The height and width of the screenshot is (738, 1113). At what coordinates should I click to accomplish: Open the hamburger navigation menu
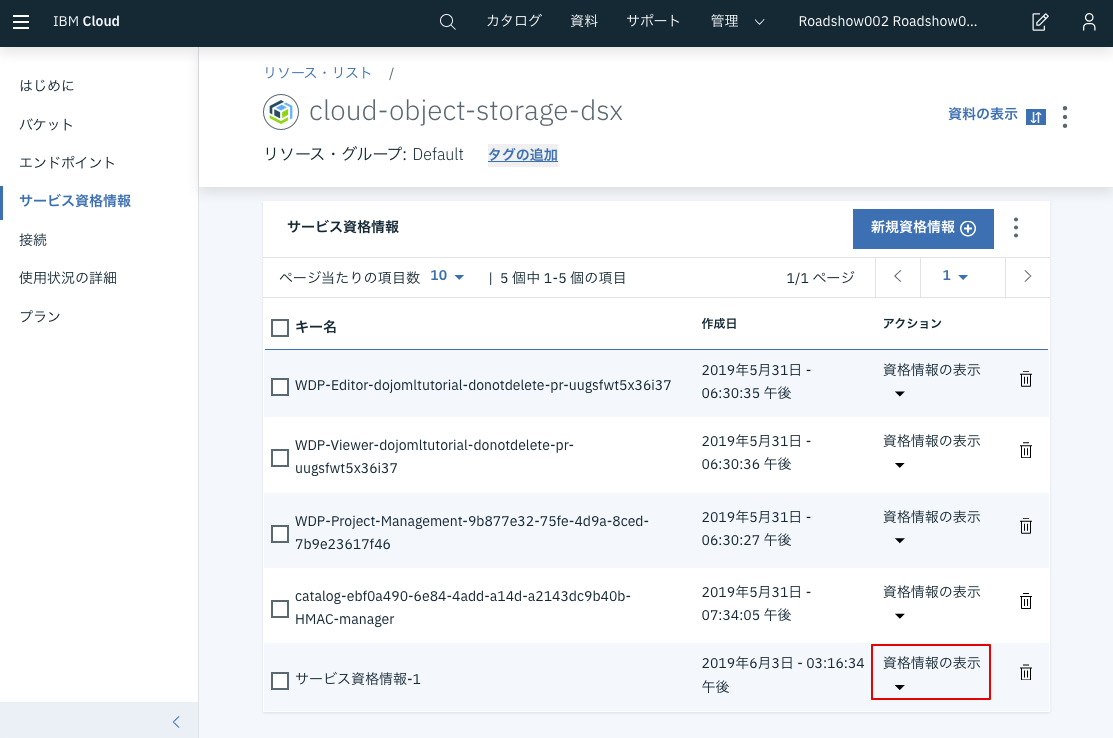(21, 22)
